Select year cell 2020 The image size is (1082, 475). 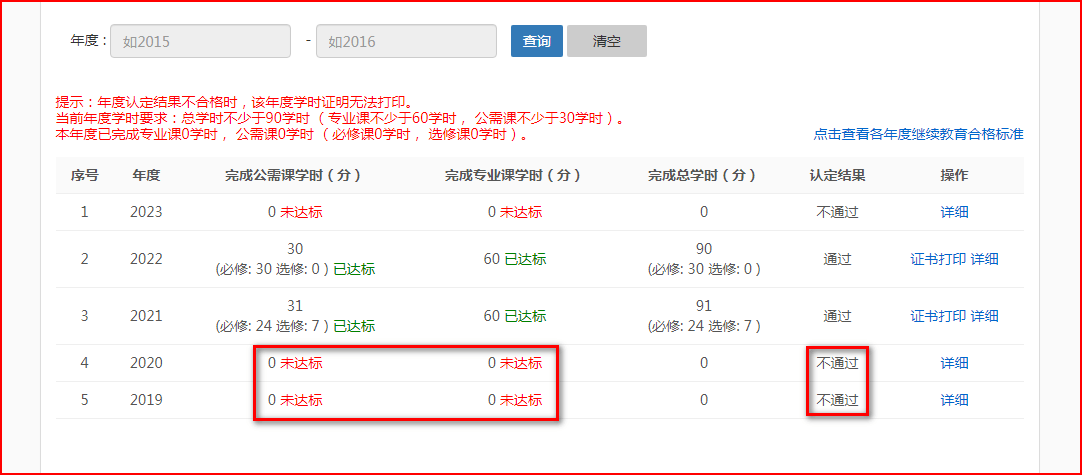[146, 362]
